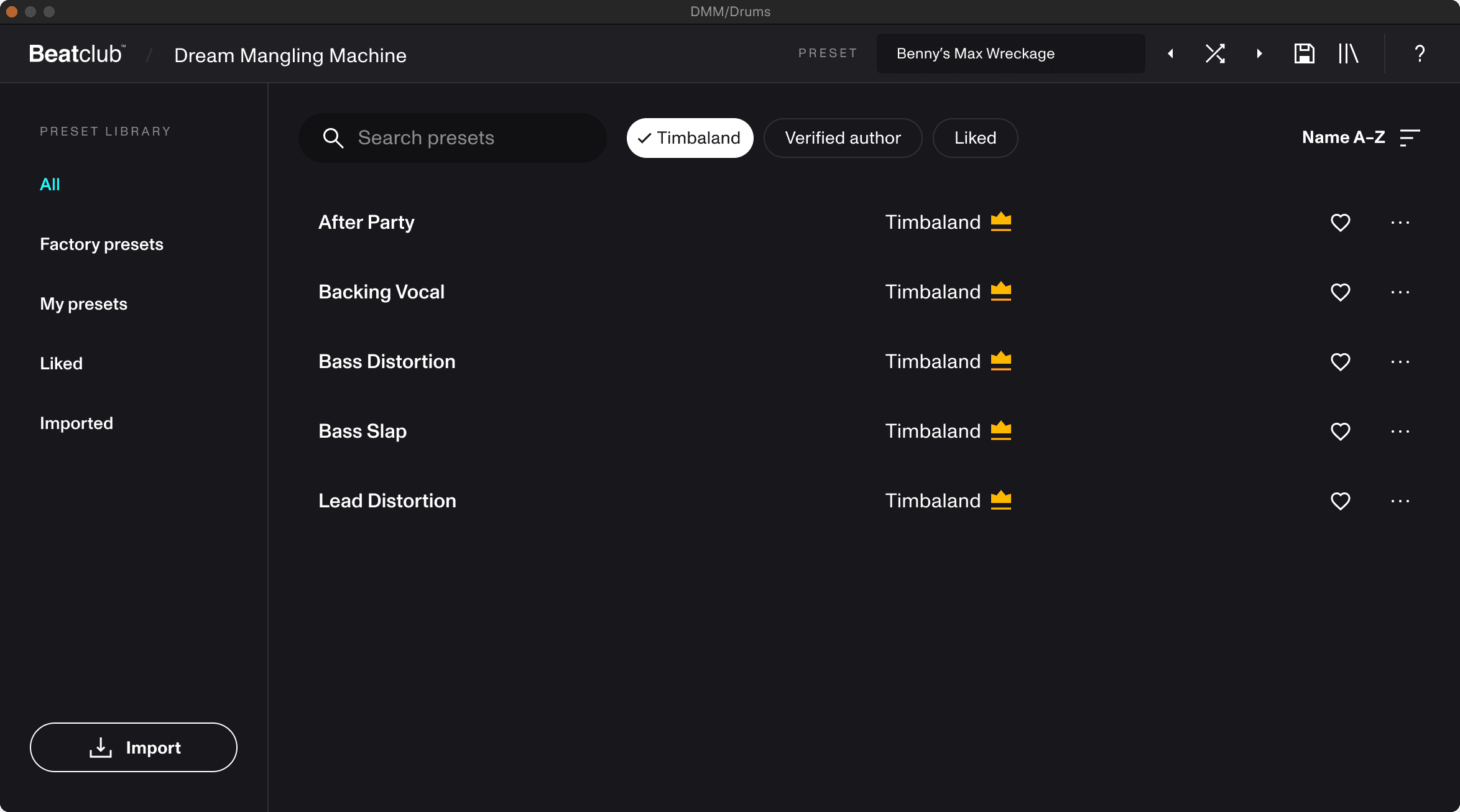Screen dimensions: 1460x812
Task: Expand more options for Bass Distortion
Action: pyautogui.click(x=1400, y=362)
